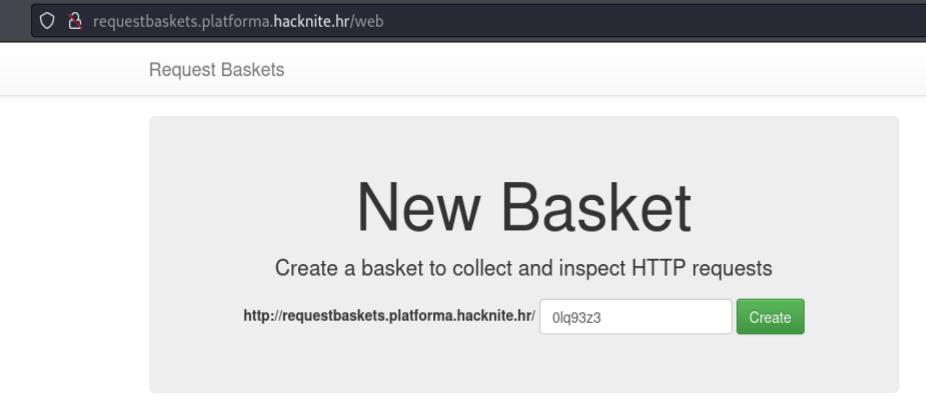Click the http://requestbaskets.platforma.hacknite.hr/ prefix label
The height and width of the screenshot is (408, 926).
[x=389, y=316]
